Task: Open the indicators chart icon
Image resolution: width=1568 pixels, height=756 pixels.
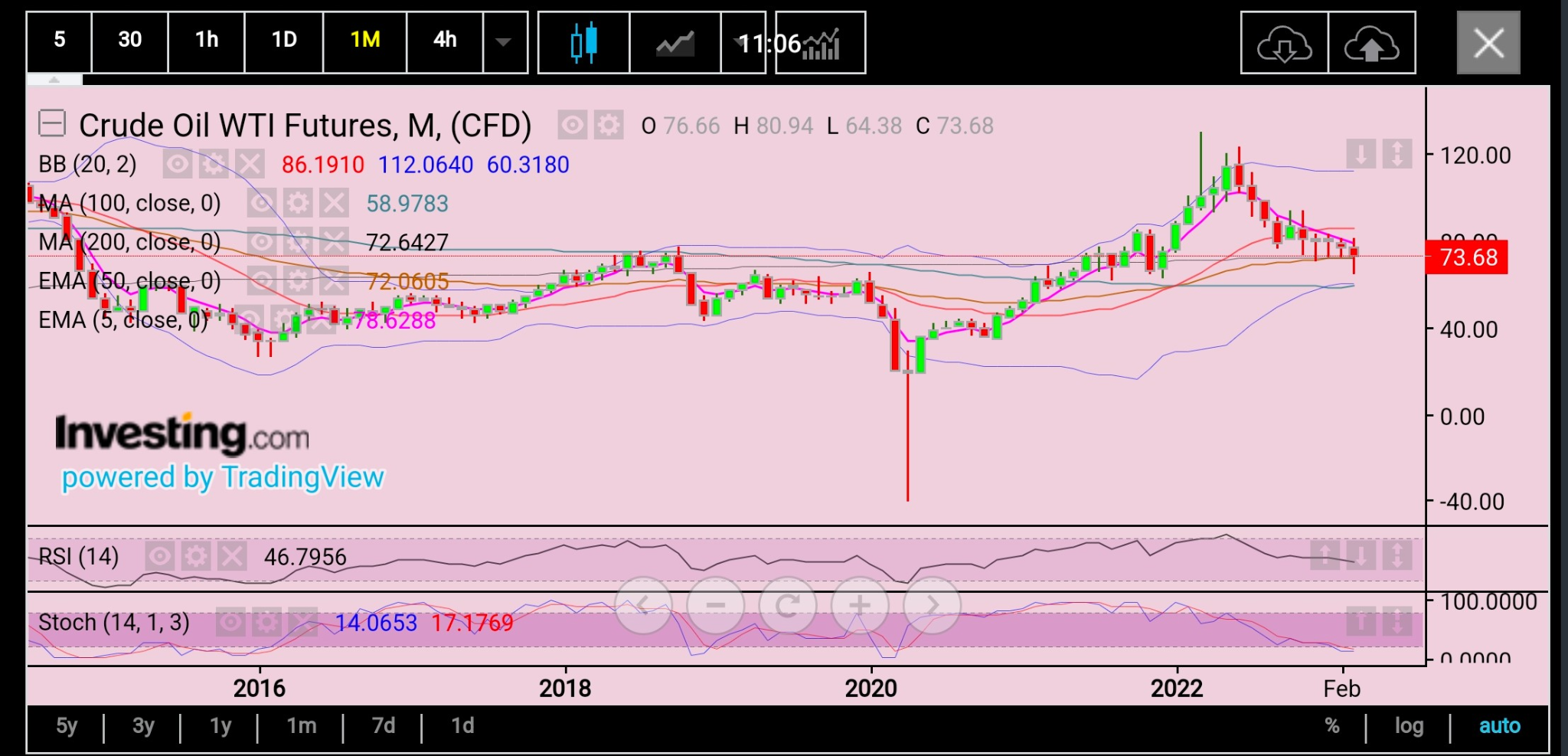Action: pos(821,42)
